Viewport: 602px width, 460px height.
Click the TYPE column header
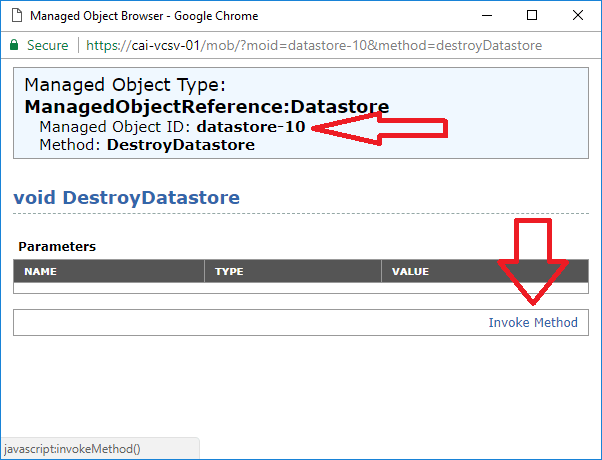coord(229,271)
